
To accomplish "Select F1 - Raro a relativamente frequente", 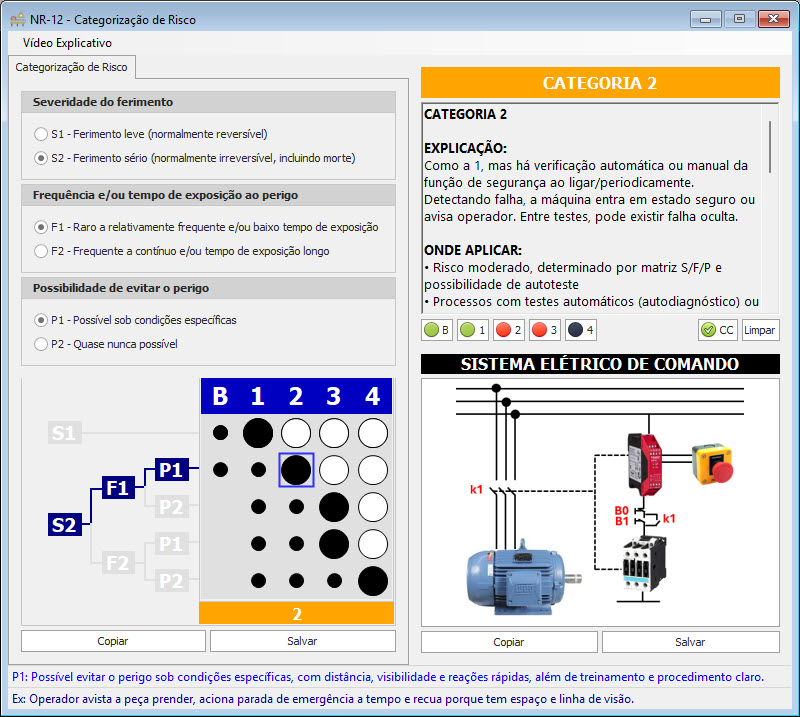I will 206,227.
